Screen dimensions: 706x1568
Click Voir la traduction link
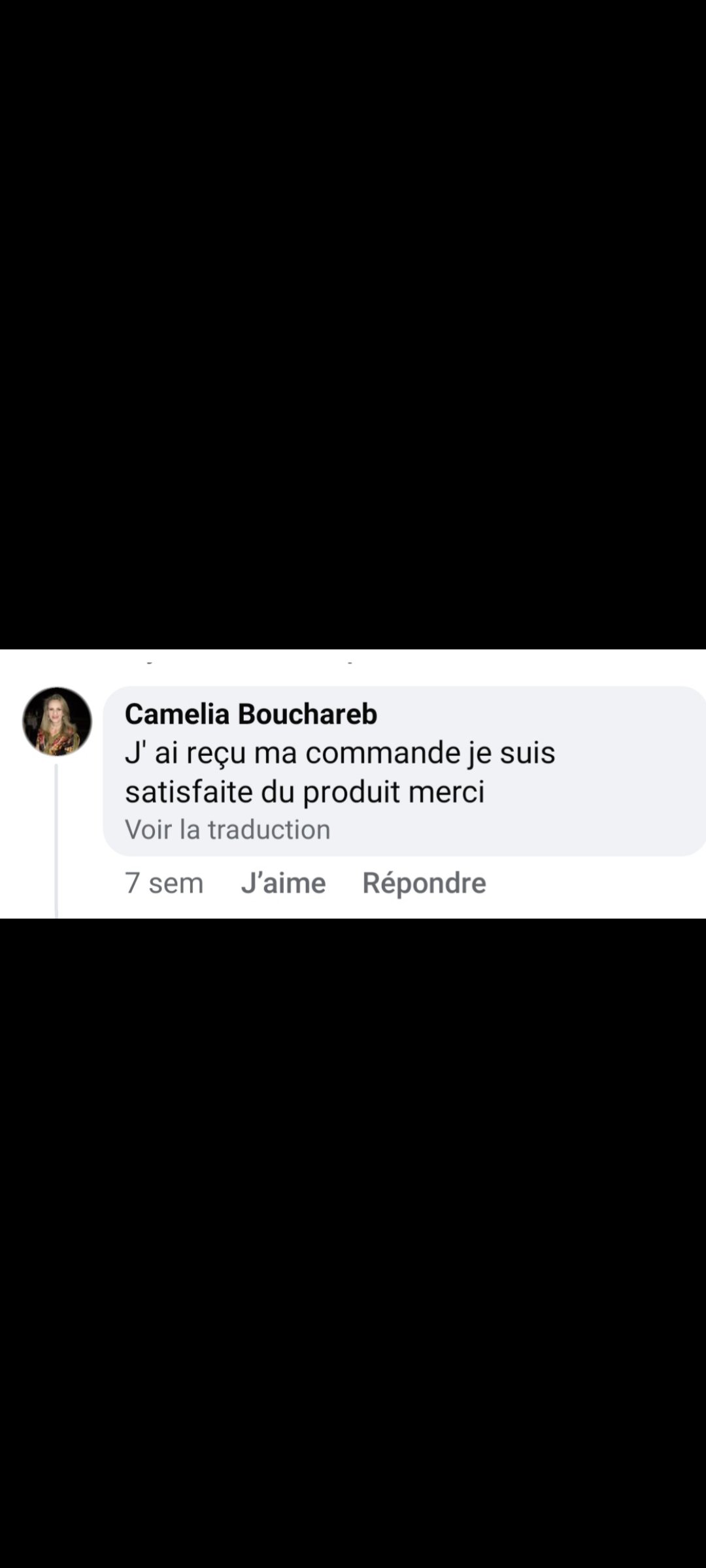(x=227, y=829)
